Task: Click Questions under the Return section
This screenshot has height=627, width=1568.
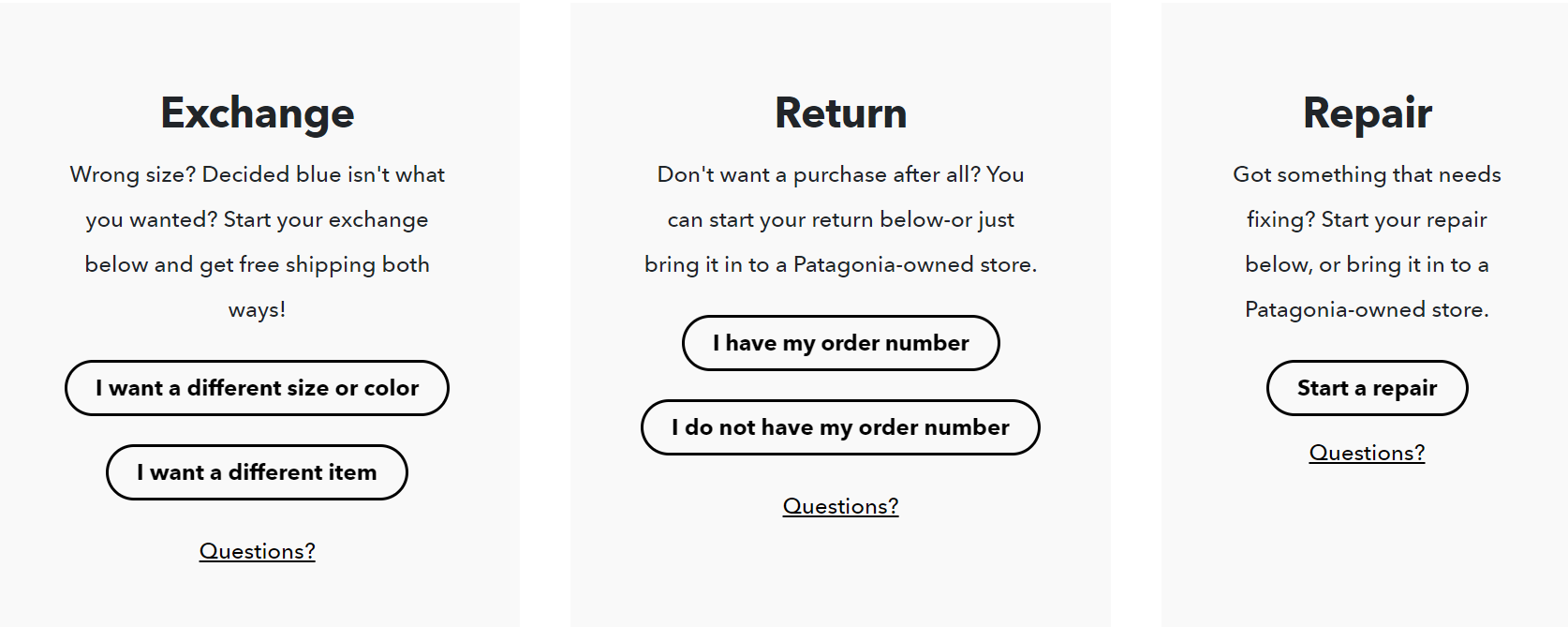Action: pos(840,506)
